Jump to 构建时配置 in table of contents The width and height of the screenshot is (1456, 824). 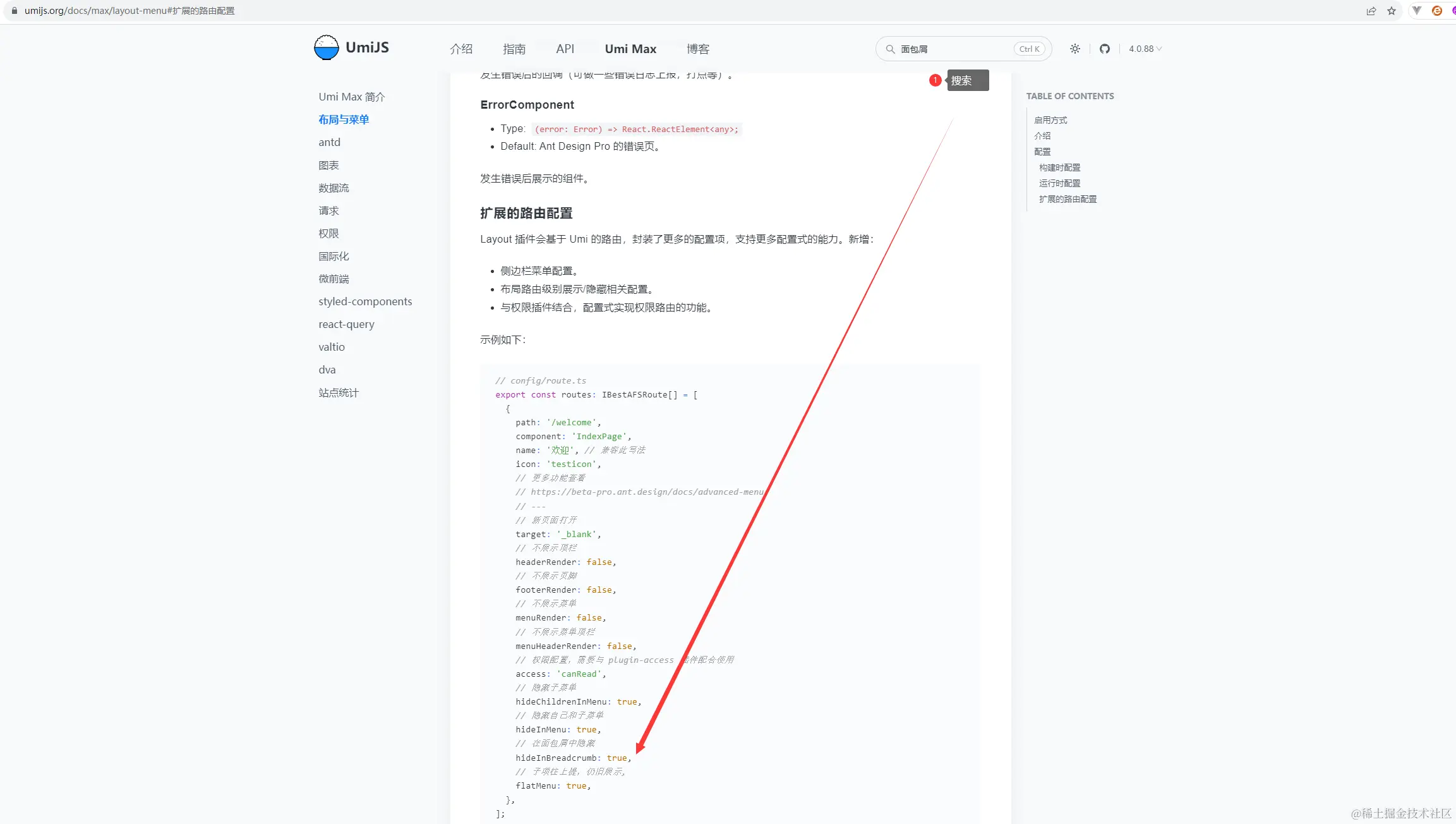pyautogui.click(x=1059, y=167)
